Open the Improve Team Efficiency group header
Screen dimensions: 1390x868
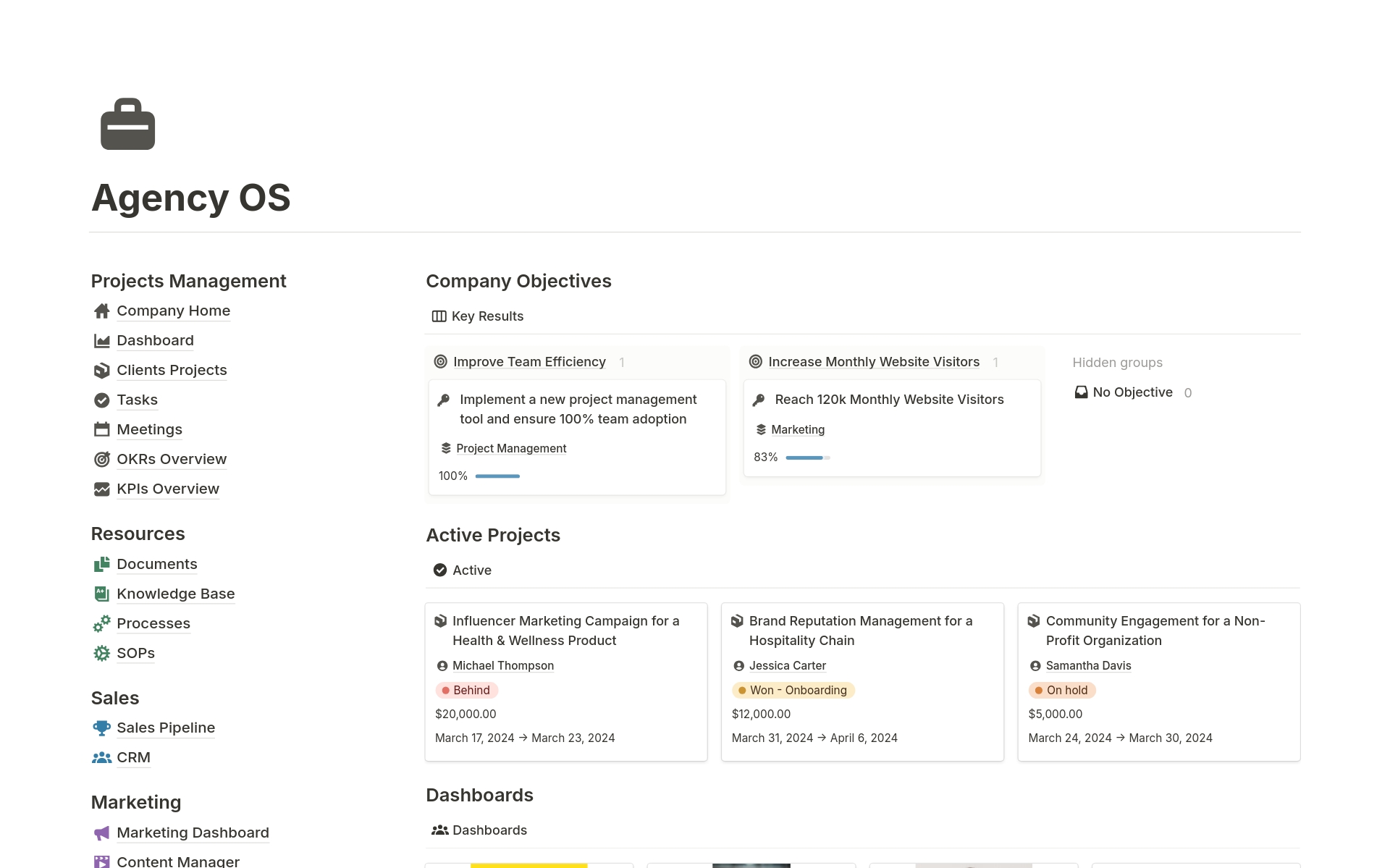[529, 362]
